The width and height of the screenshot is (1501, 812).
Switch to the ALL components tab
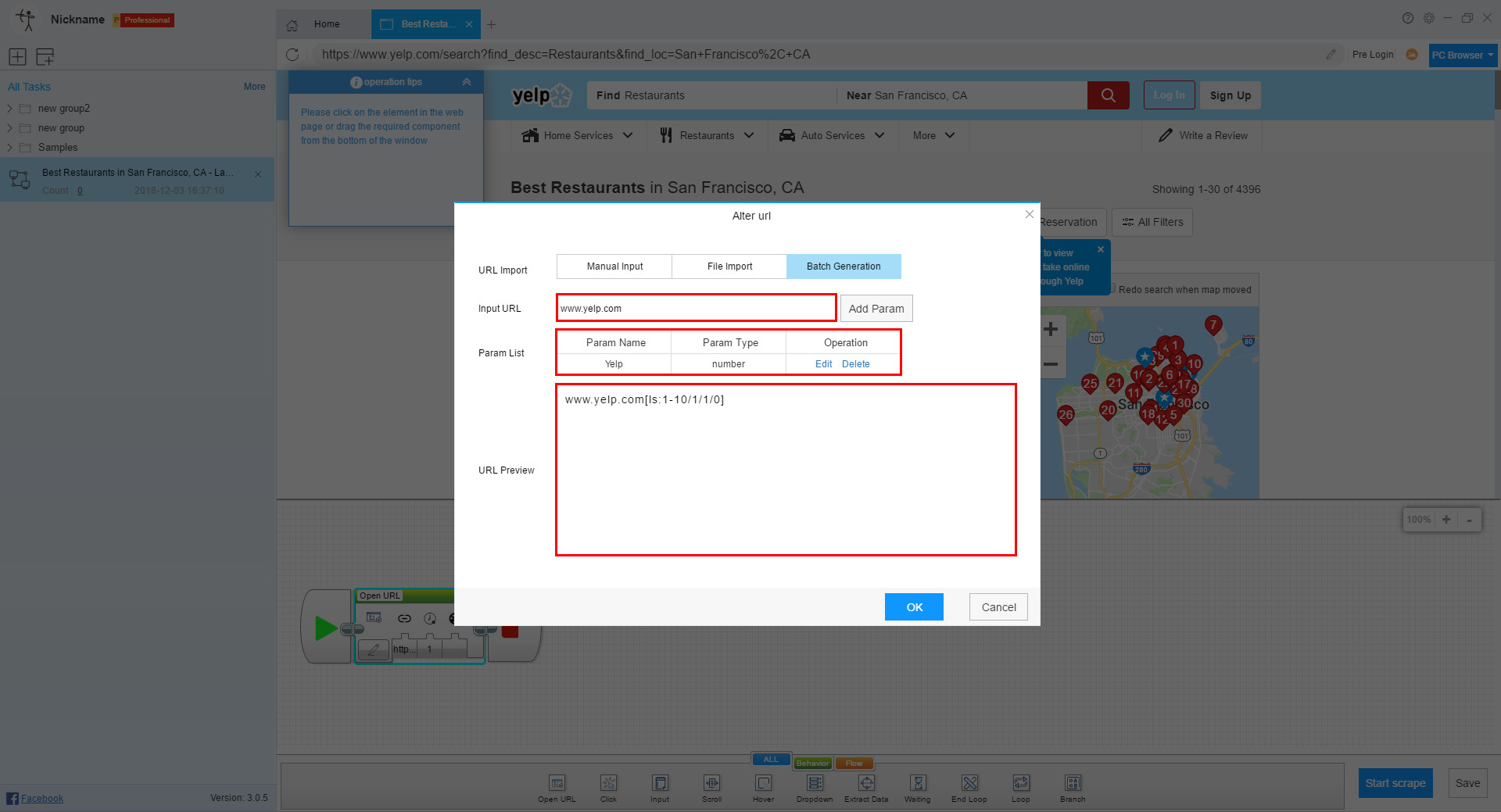771,760
